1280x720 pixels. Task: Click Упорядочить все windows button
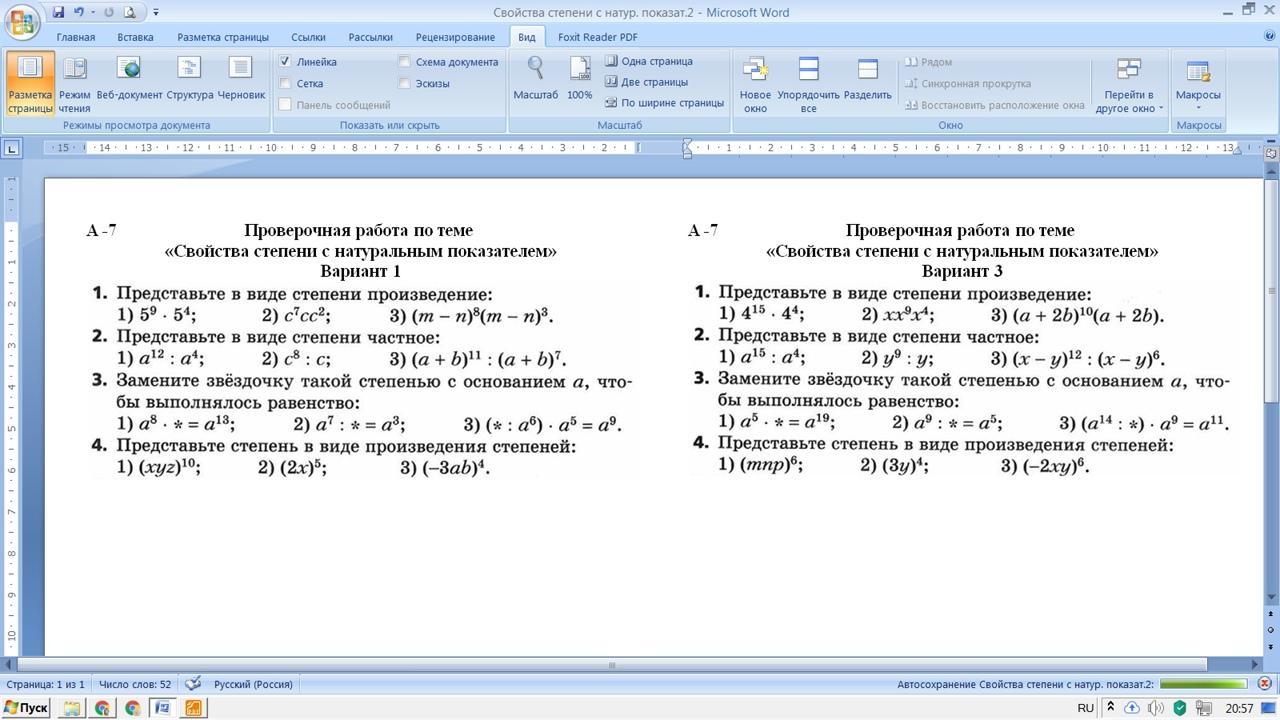coord(808,84)
